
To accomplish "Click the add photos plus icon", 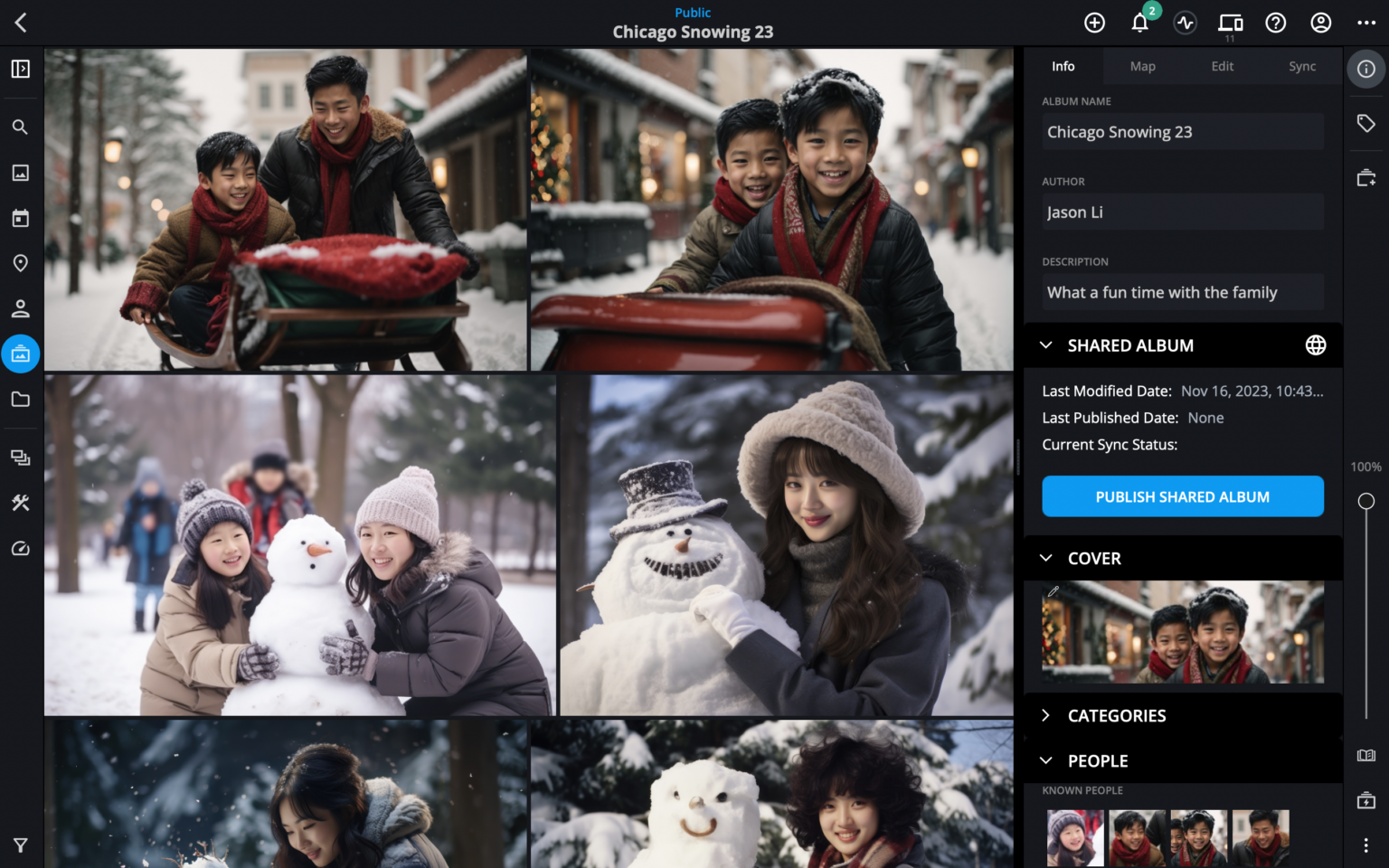I will [x=1094, y=23].
